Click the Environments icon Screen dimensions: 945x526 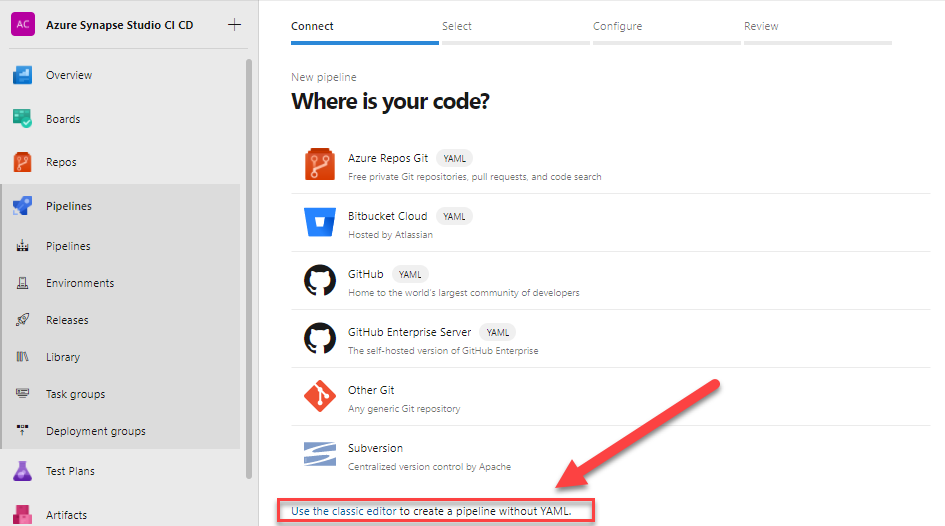22,283
